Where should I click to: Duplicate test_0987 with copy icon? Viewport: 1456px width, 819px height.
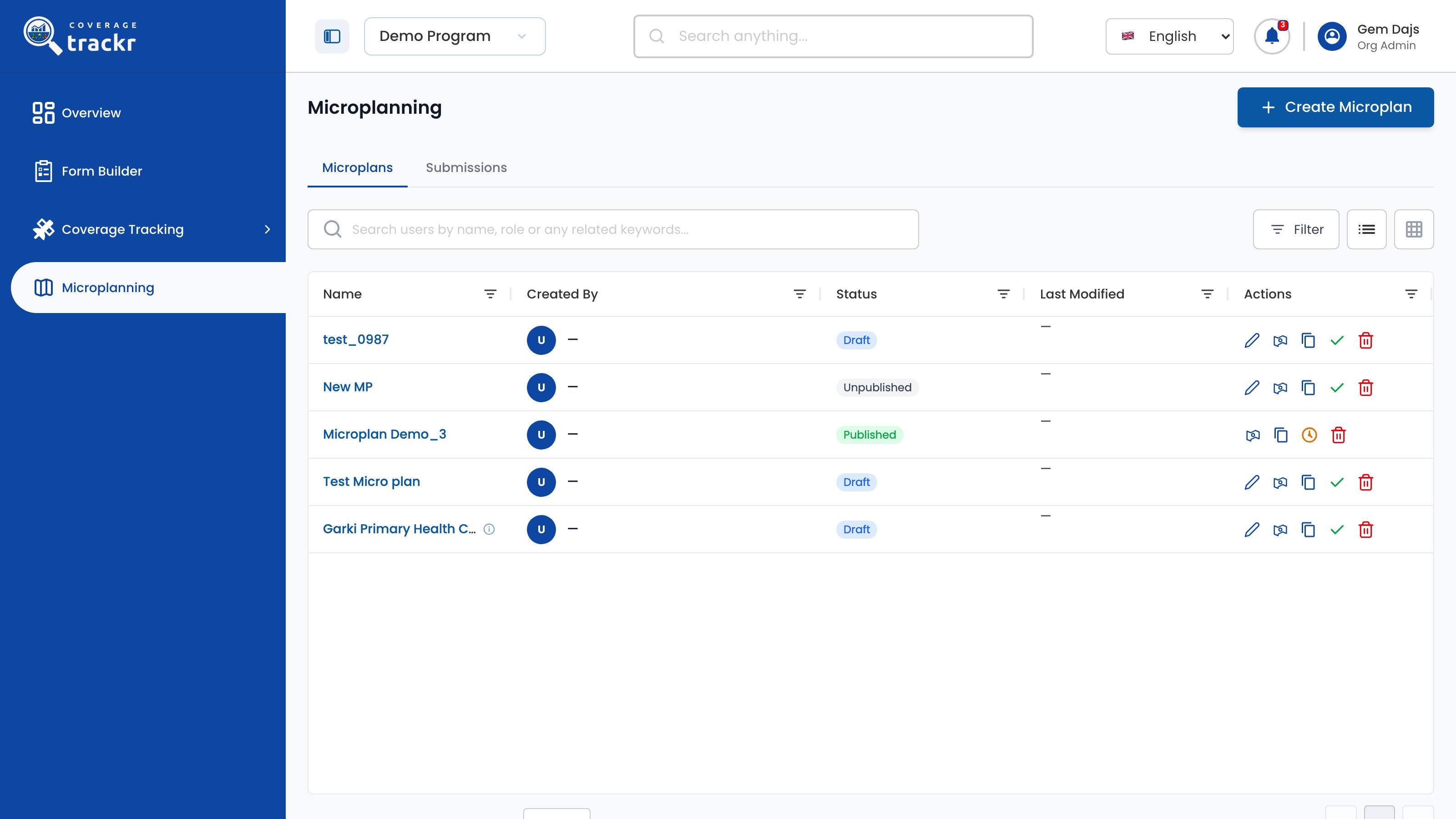tap(1308, 340)
